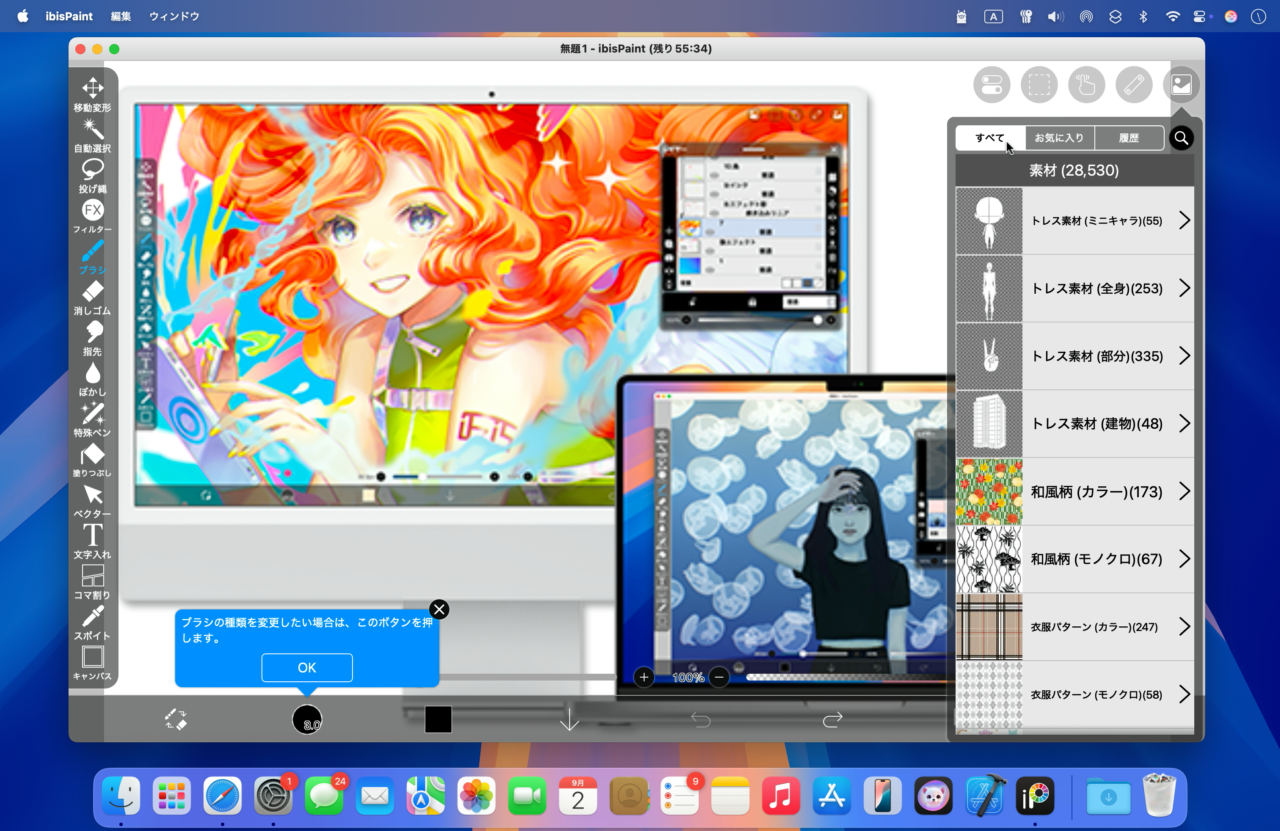
Task: Select the 自動選択 auto-select tool
Action: click(x=91, y=137)
